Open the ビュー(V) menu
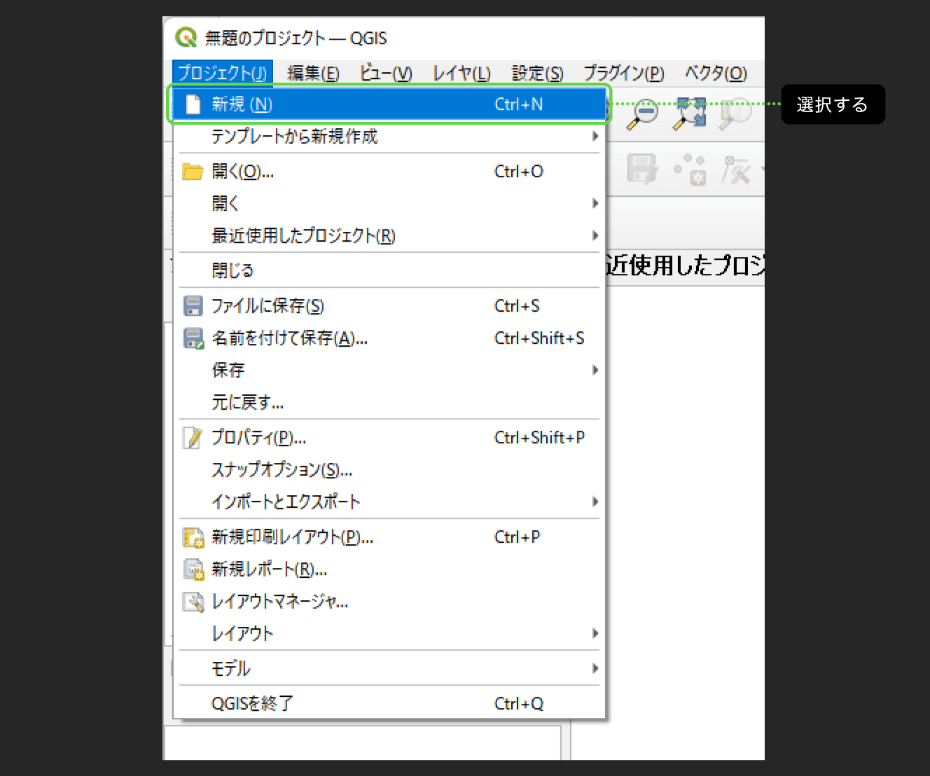 pos(386,73)
